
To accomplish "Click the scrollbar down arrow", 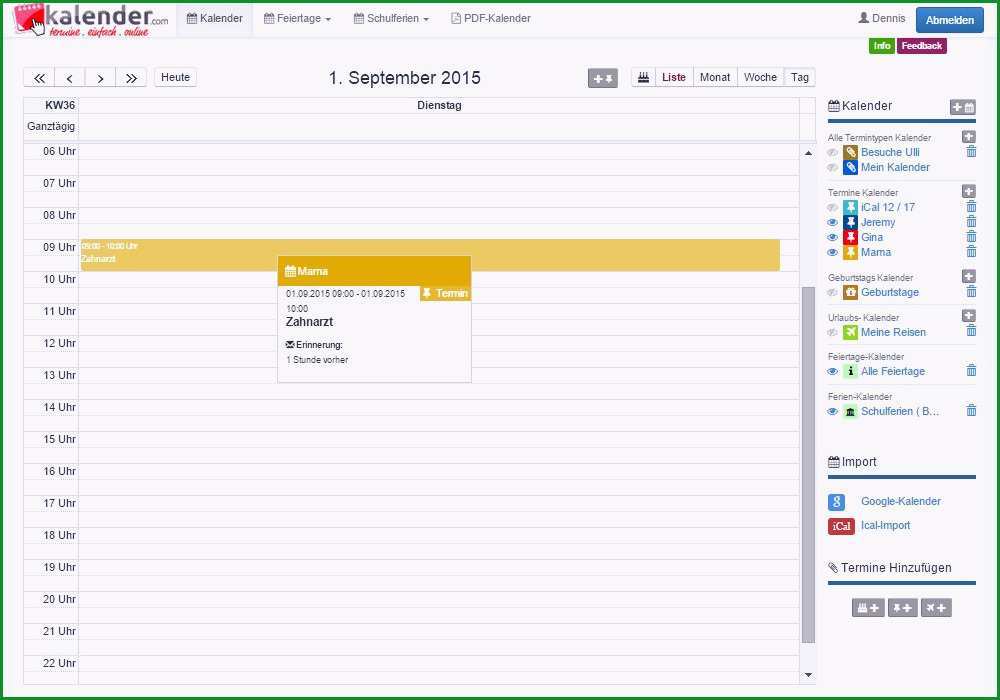I will pyautogui.click(x=808, y=674).
